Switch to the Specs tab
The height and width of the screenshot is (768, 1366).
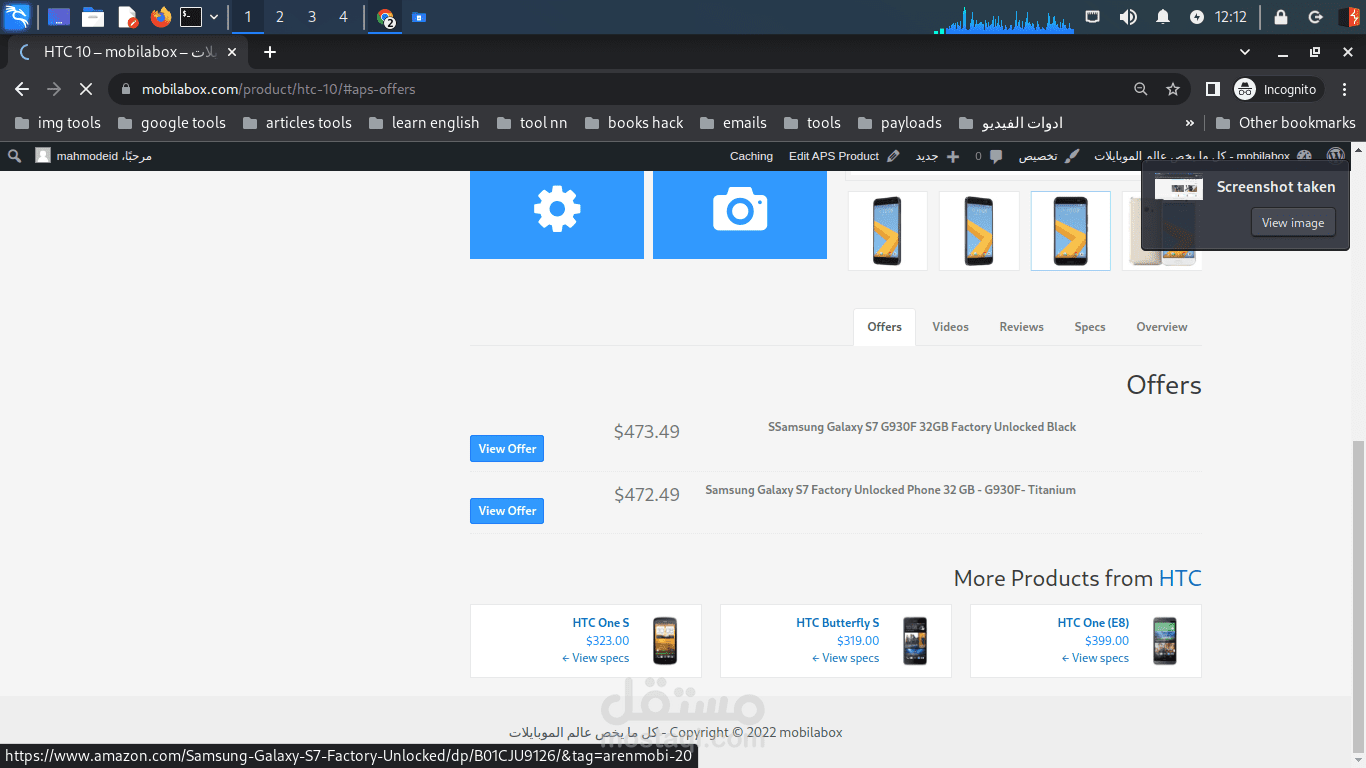point(1090,327)
